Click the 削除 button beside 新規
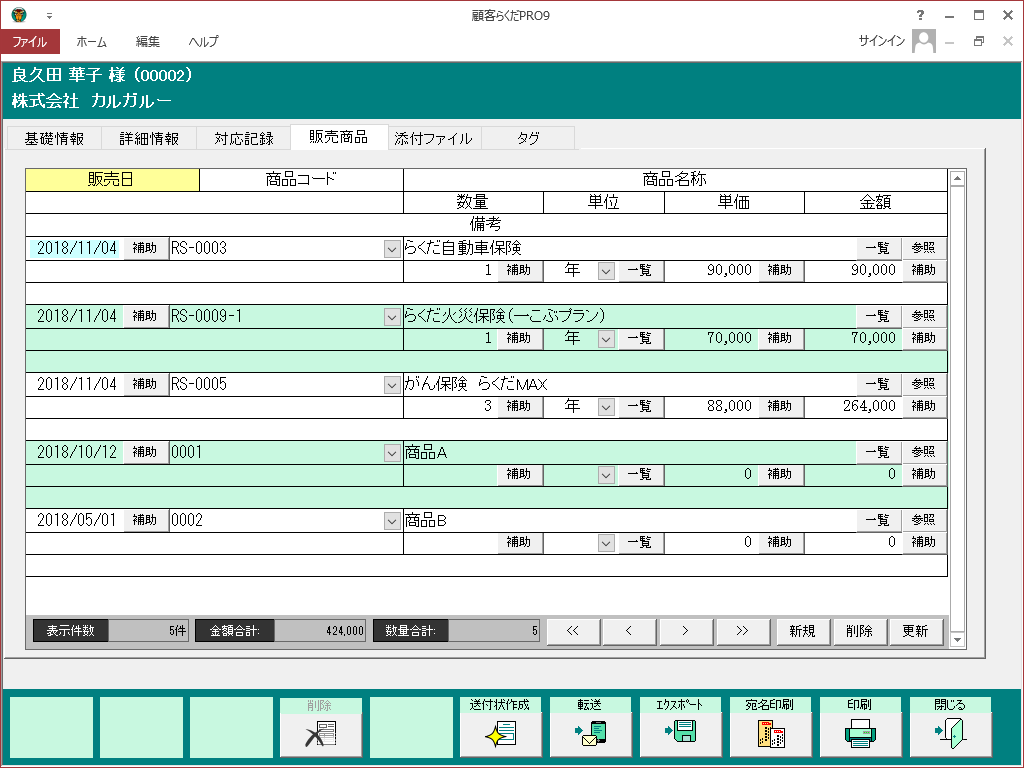Screen dimensions: 1024x768 coord(859,631)
